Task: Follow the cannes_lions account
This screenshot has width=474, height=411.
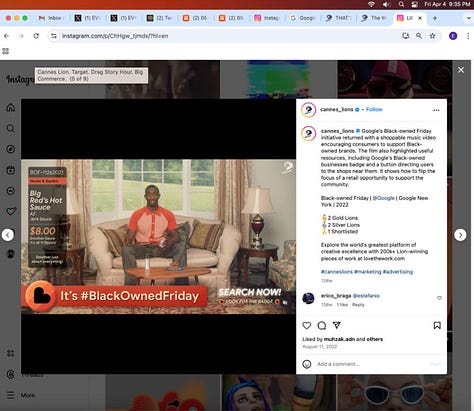Action: (374, 109)
